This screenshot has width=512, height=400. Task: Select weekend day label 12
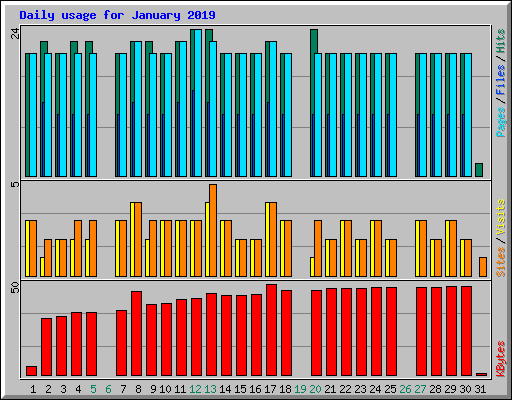coord(195,389)
